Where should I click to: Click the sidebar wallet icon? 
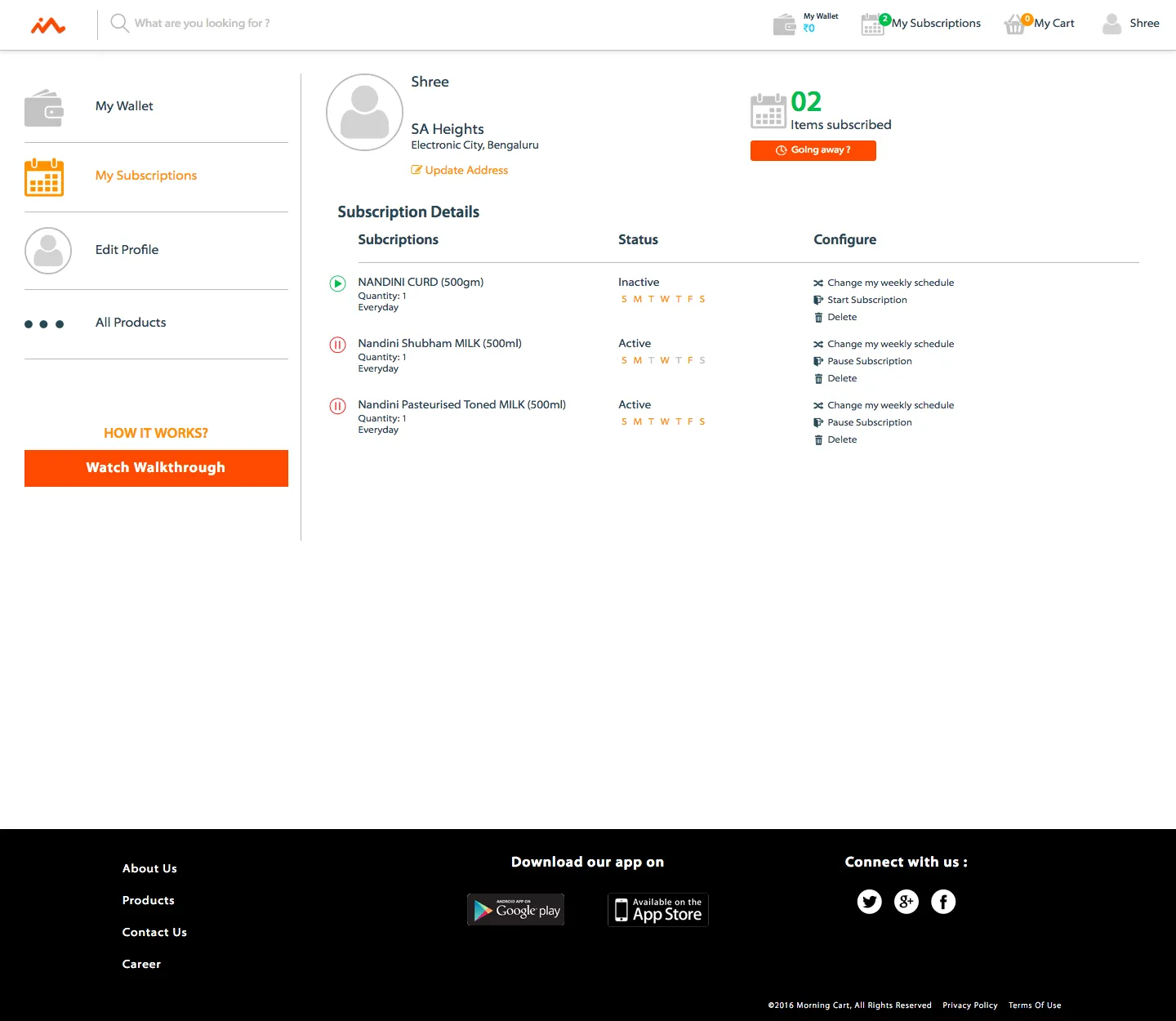(x=44, y=108)
